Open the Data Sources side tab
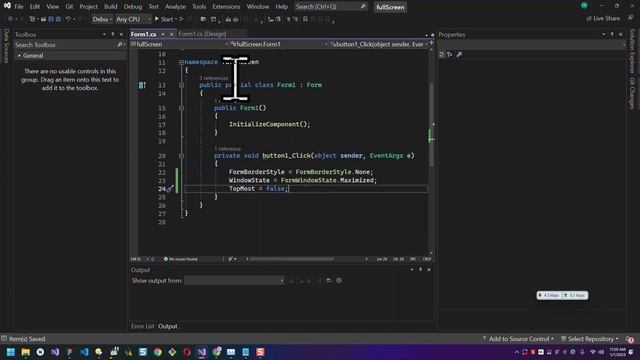 tap(6, 46)
